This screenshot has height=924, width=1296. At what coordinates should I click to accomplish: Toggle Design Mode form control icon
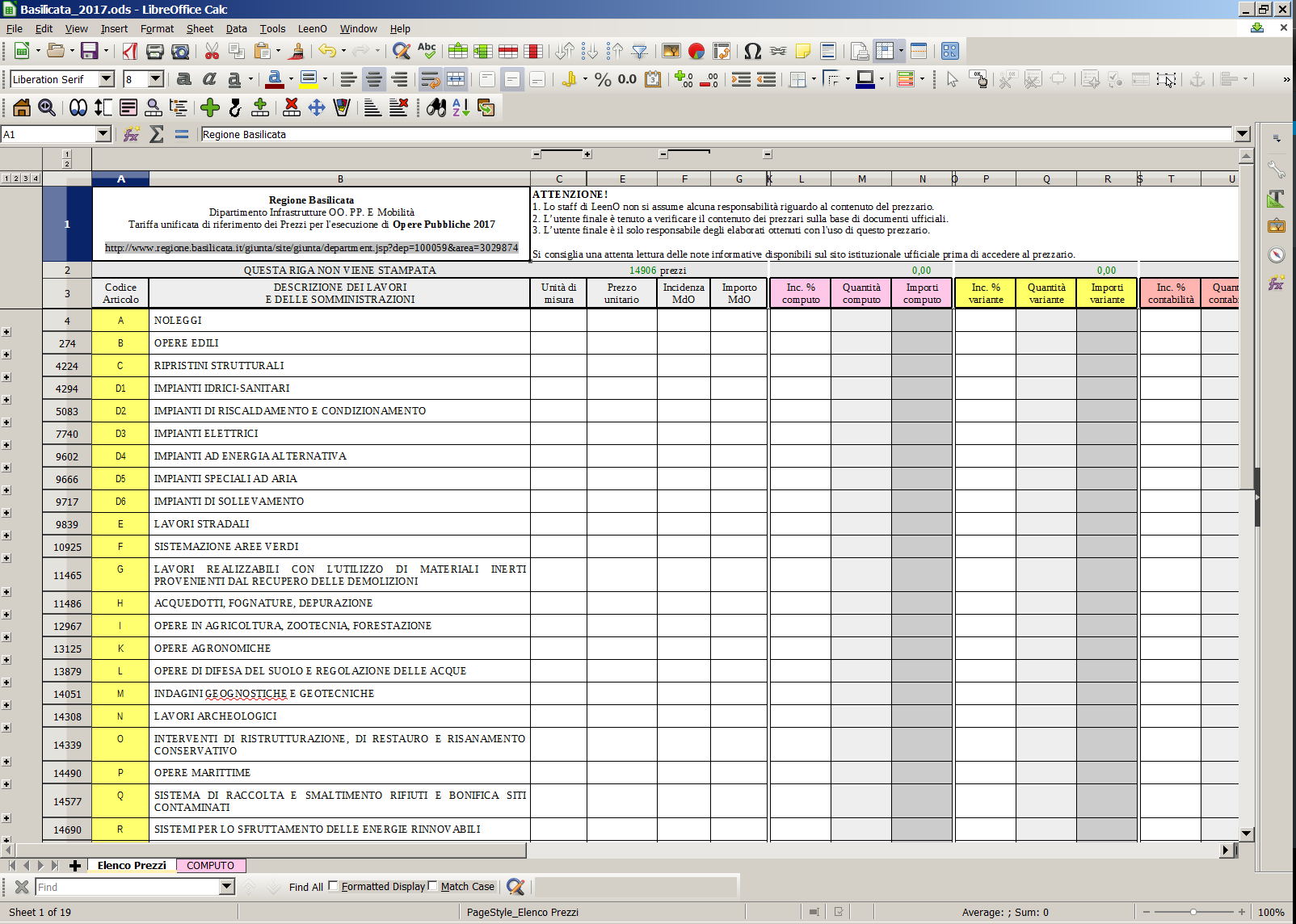978,79
